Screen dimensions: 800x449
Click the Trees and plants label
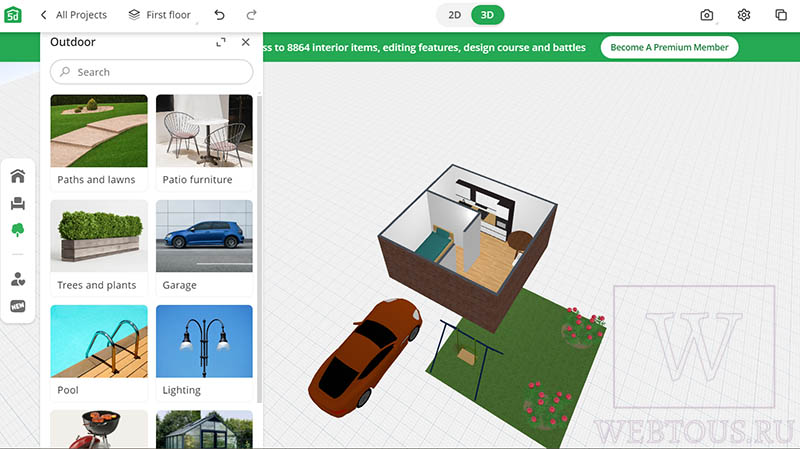(x=96, y=285)
